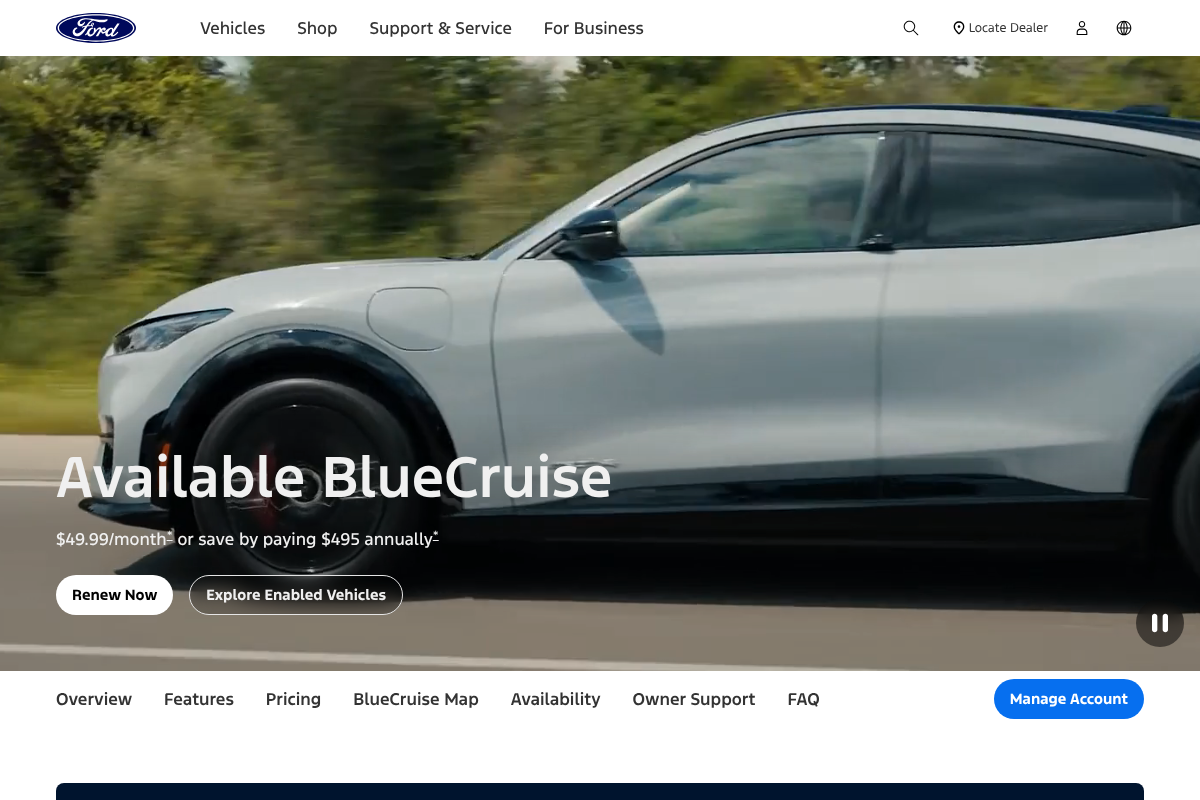Click the Ford oval logo

coord(96,28)
